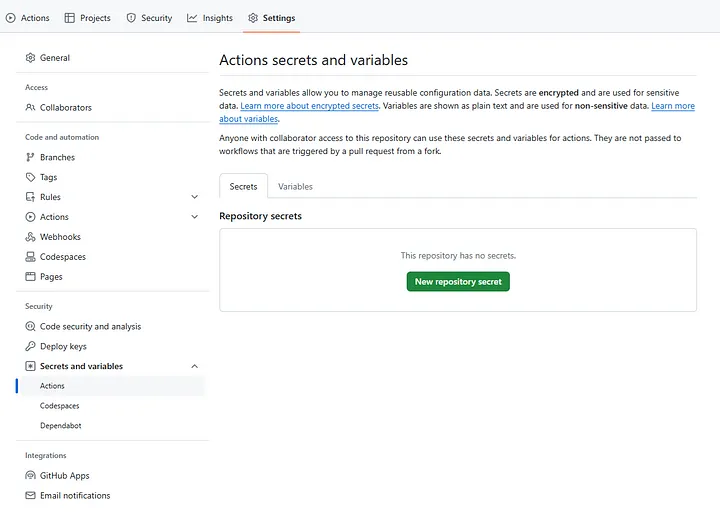Click the Actions play icon in top navigation
Screen dimensions: 720x512
pos(11,18)
